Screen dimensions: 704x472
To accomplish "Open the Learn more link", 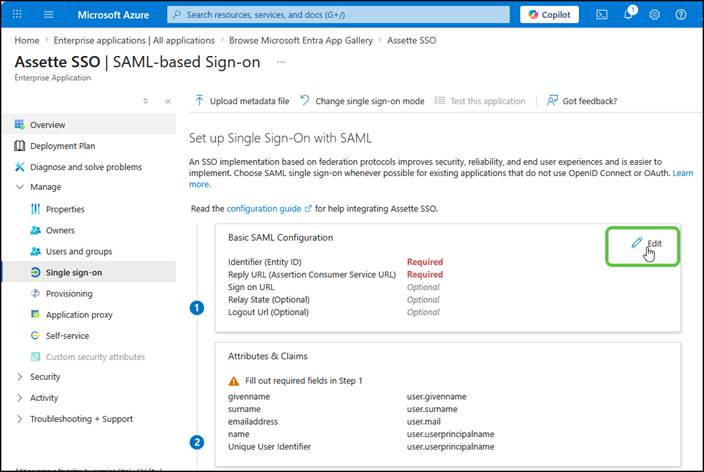I will (682, 173).
